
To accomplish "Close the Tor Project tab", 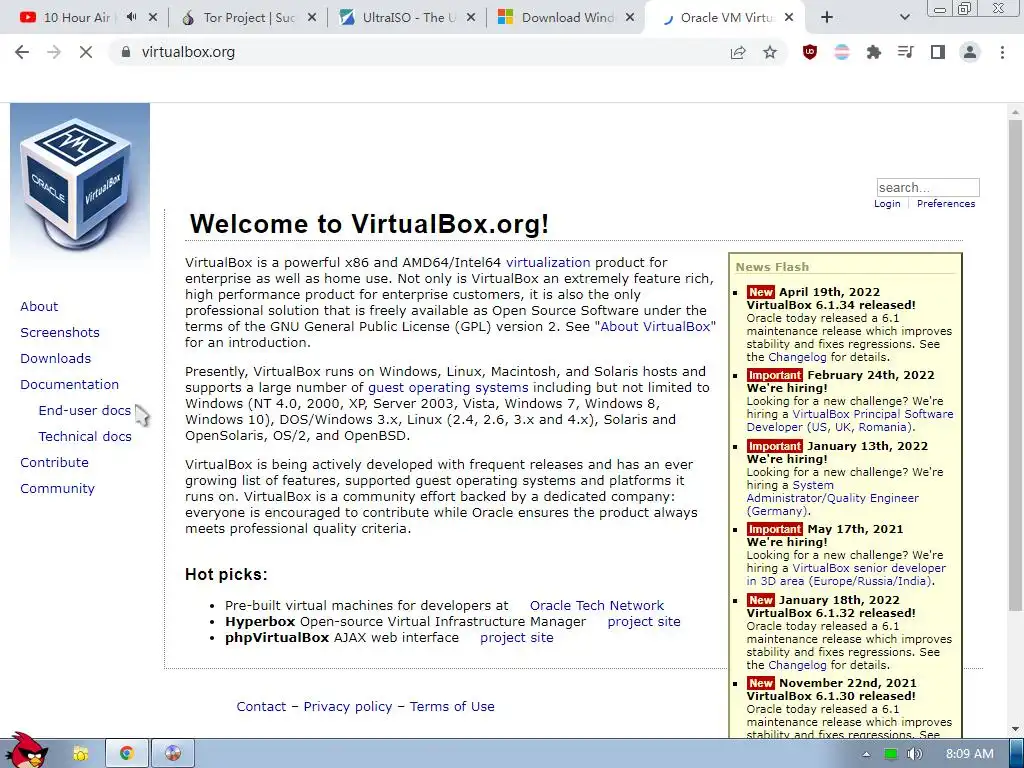I will tap(312, 18).
